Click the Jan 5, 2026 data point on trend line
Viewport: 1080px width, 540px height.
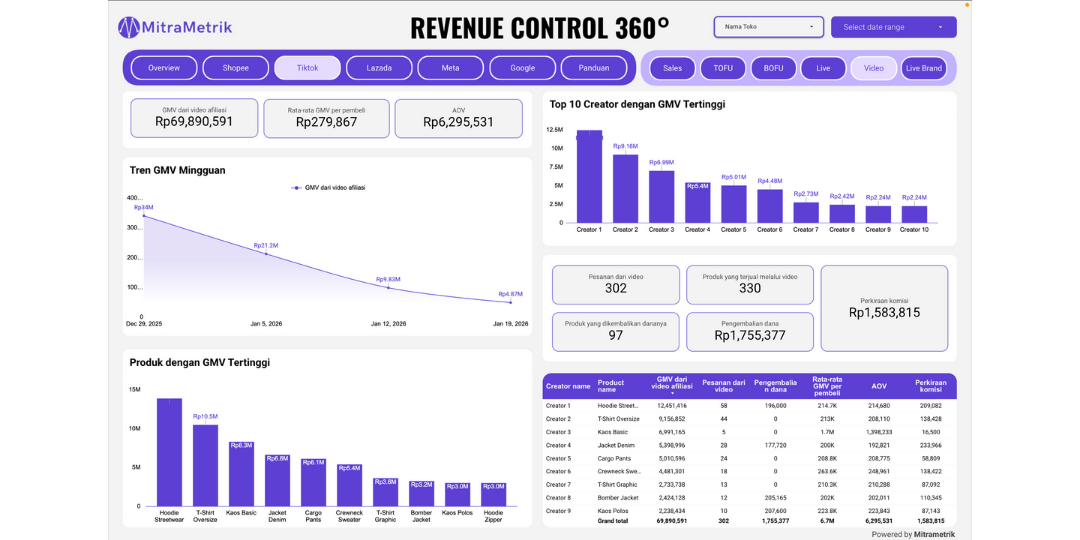tap(266, 254)
